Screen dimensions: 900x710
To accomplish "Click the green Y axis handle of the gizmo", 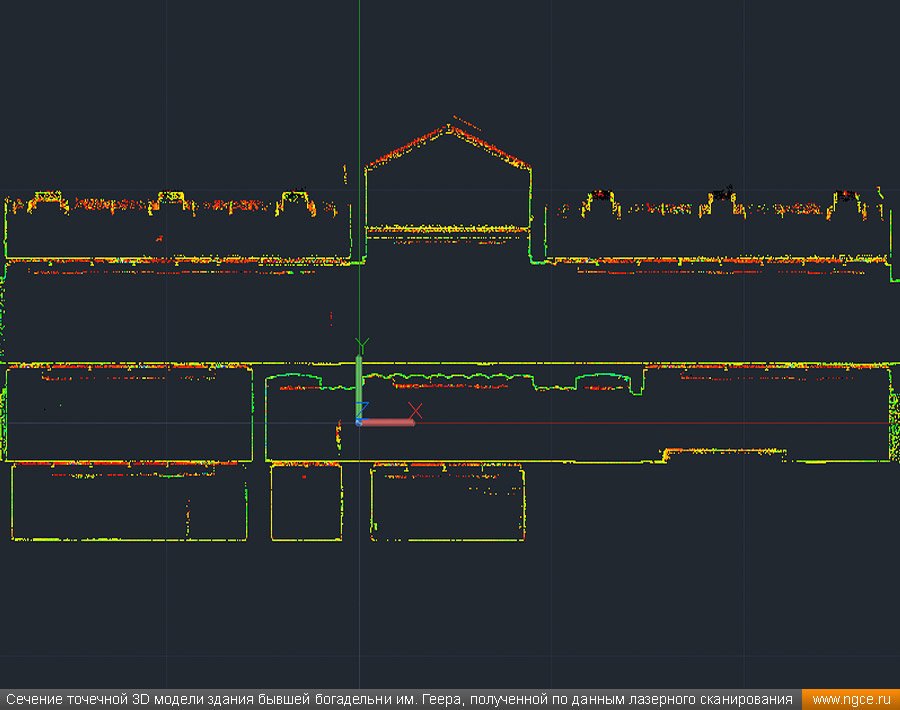I will click(x=359, y=387).
